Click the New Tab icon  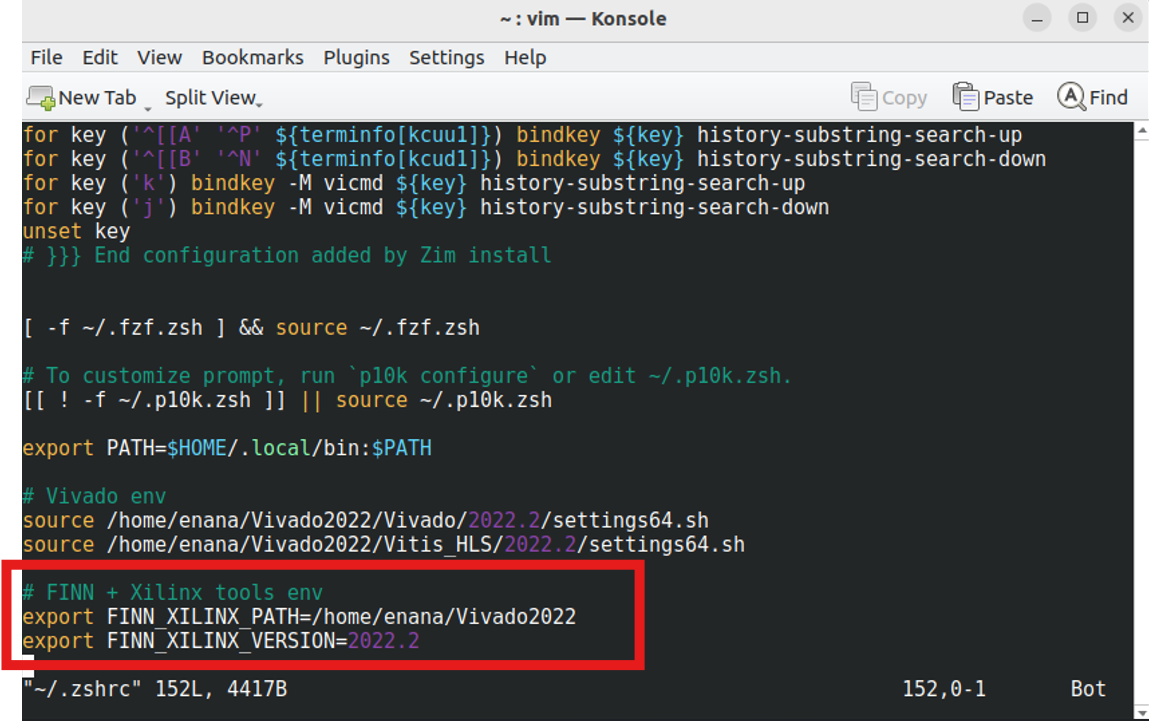[x=41, y=98]
